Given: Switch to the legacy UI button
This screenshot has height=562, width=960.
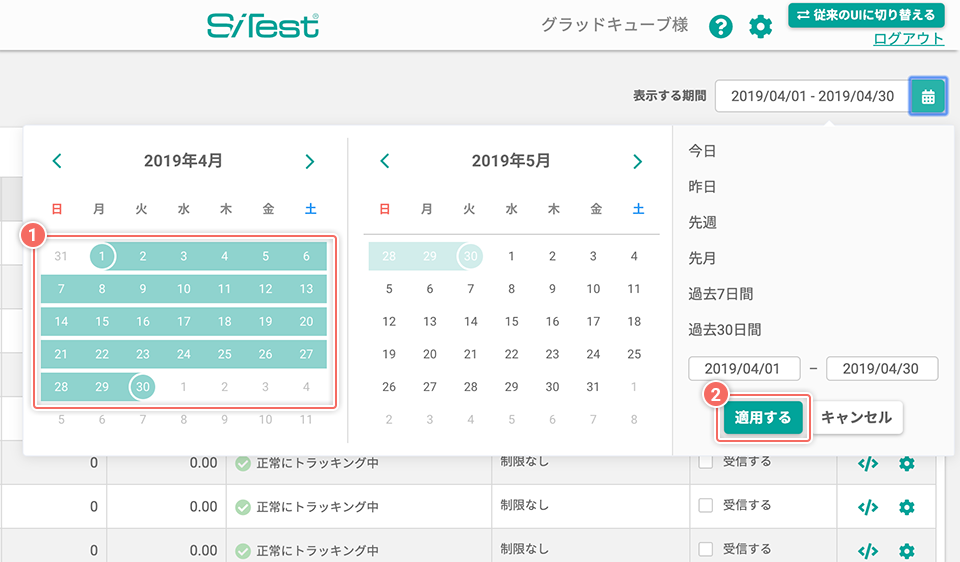Looking at the screenshot, I should pyautogui.click(x=866, y=15).
